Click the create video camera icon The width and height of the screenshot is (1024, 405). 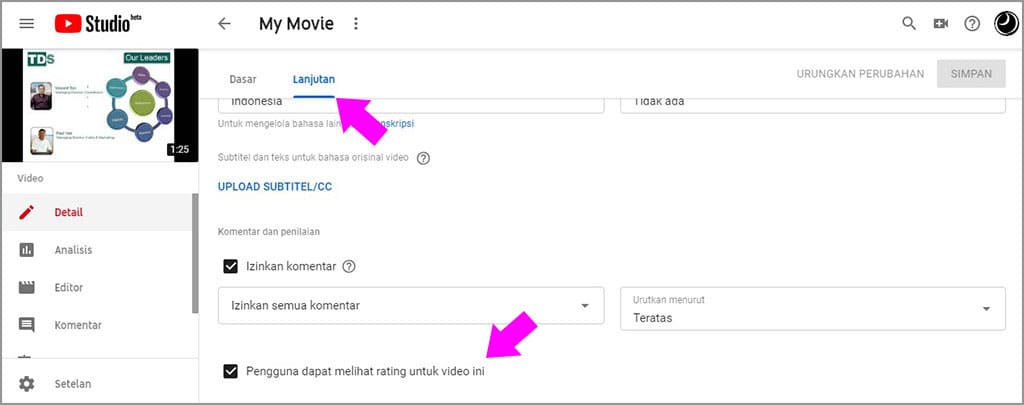point(940,24)
